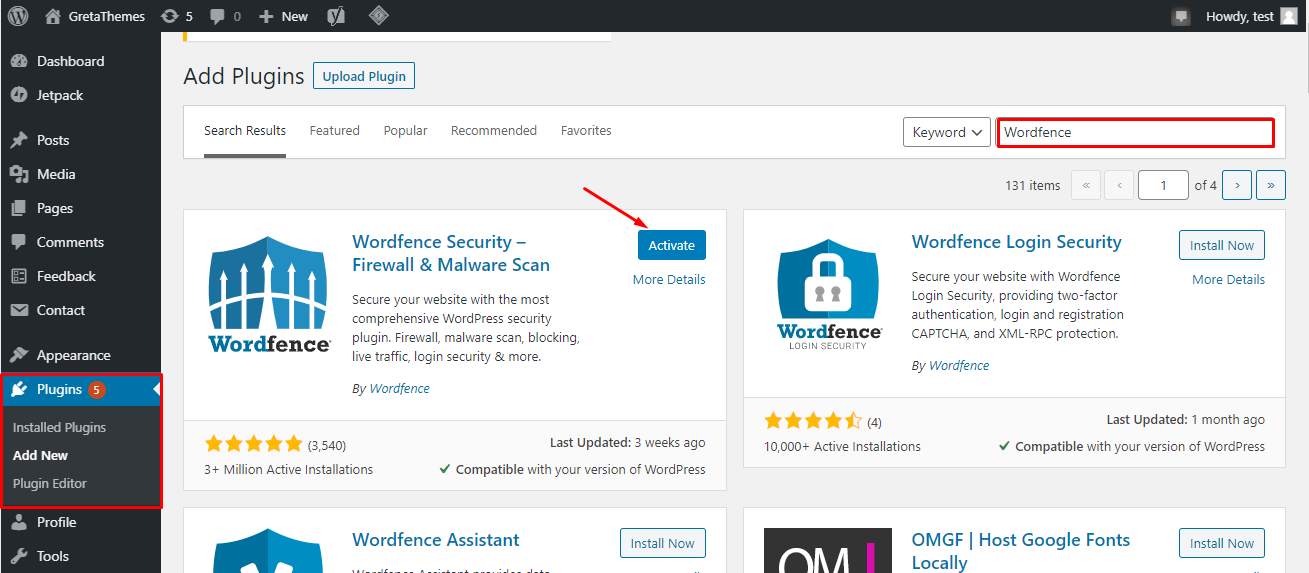1309x573 pixels.
Task: Go to next page of results
Action: pos(1237,185)
